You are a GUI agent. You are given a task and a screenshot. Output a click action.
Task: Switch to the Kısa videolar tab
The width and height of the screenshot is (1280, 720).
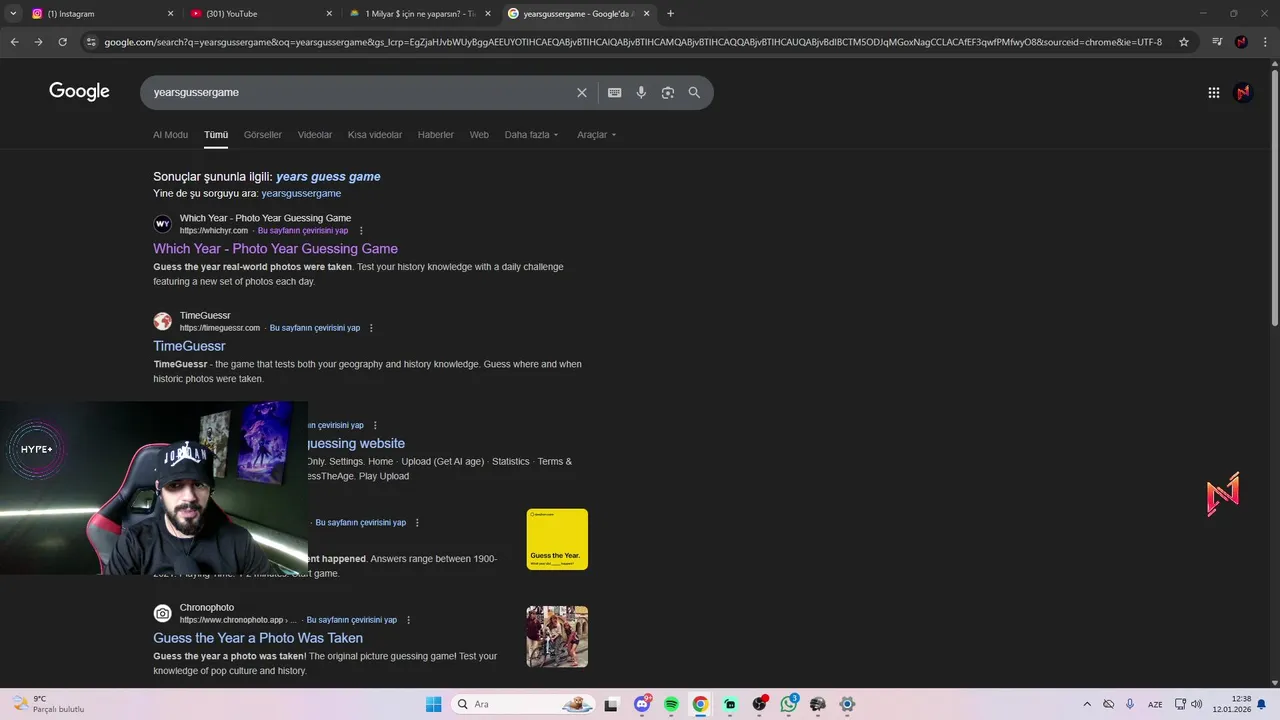coord(375,135)
